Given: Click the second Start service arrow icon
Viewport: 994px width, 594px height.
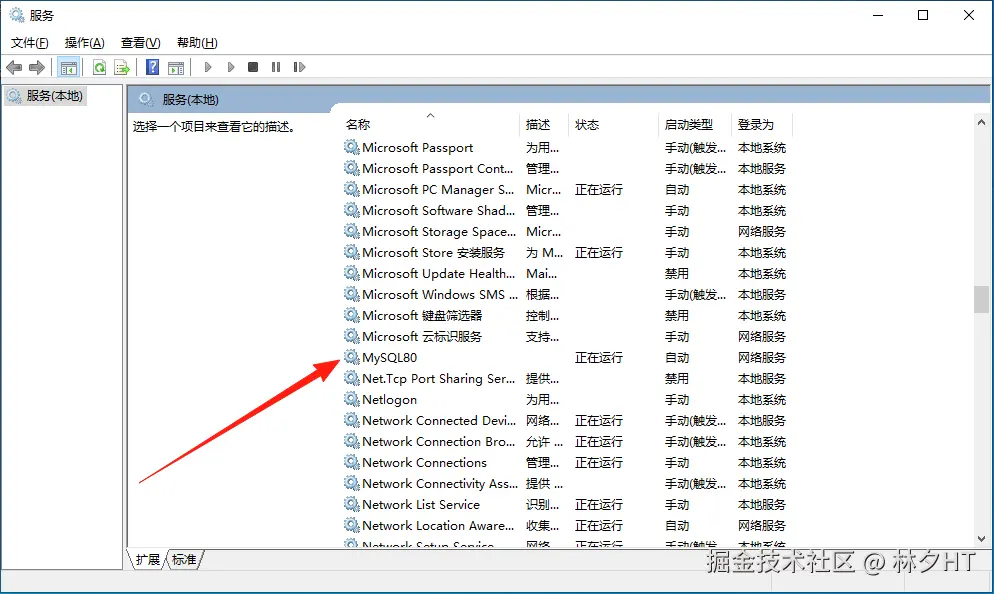Looking at the screenshot, I should tap(231, 67).
